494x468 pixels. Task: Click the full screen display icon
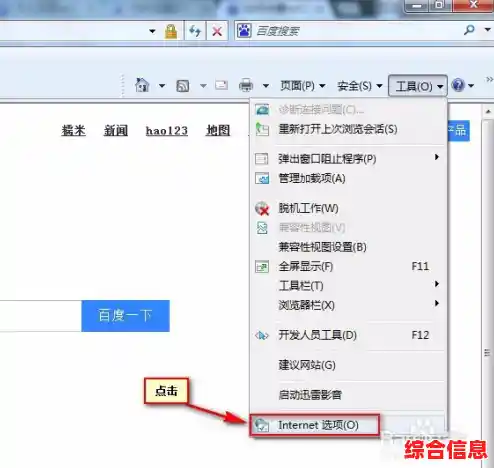point(262,267)
